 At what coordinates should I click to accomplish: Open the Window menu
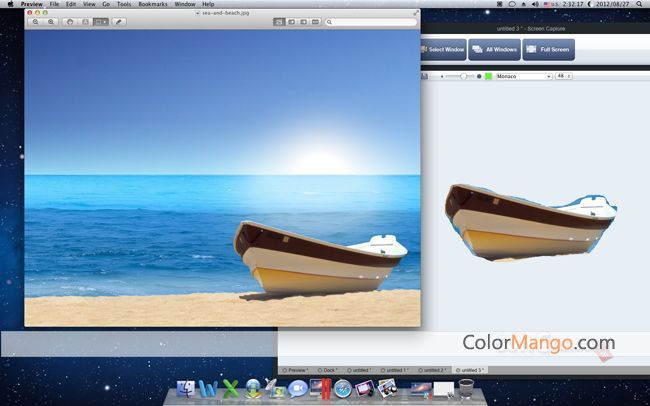point(185,4)
